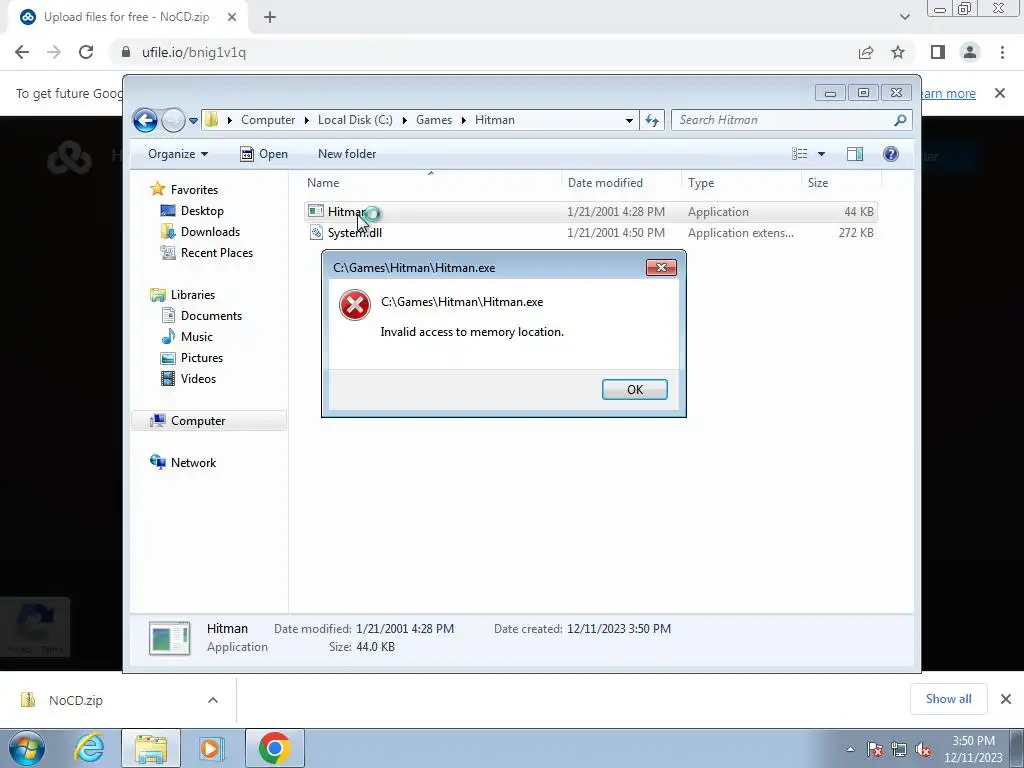The width and height of the screenshot is (1024, 768).
Task: Click Computer in address breadcrumb
Action: tap(268, 120)
